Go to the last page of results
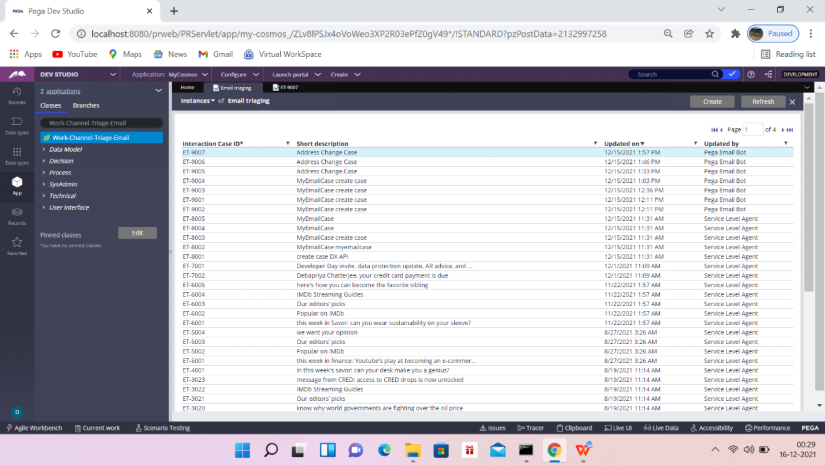Screen dimensions: 825x465 pos(790,129)
